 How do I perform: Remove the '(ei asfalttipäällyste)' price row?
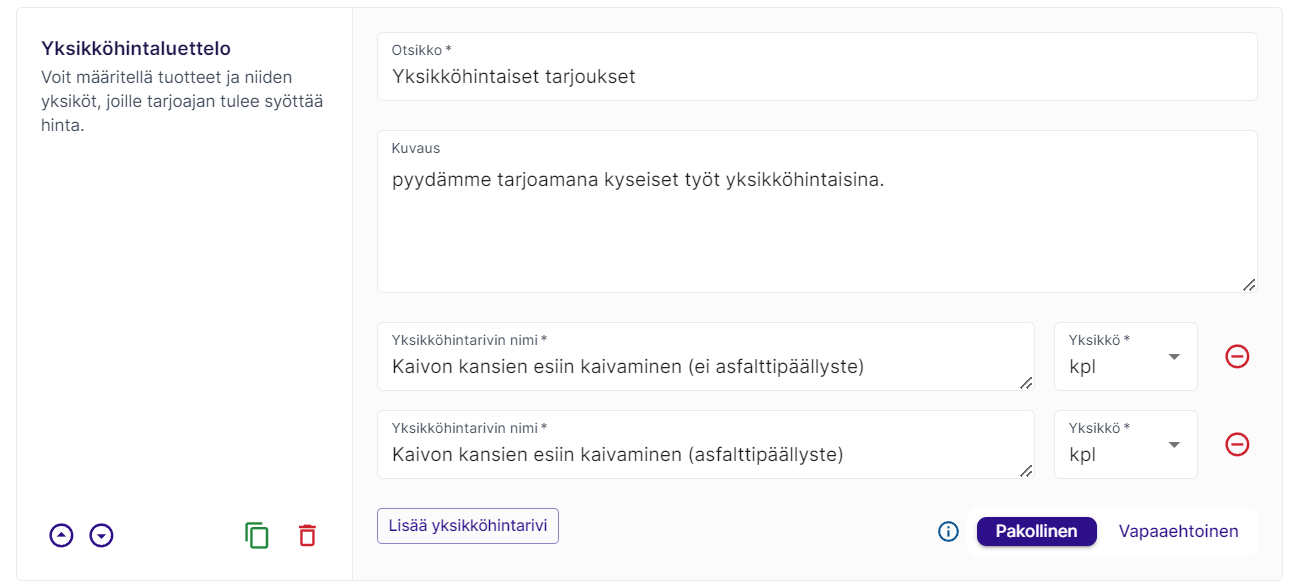click(x=1237, y=356)
